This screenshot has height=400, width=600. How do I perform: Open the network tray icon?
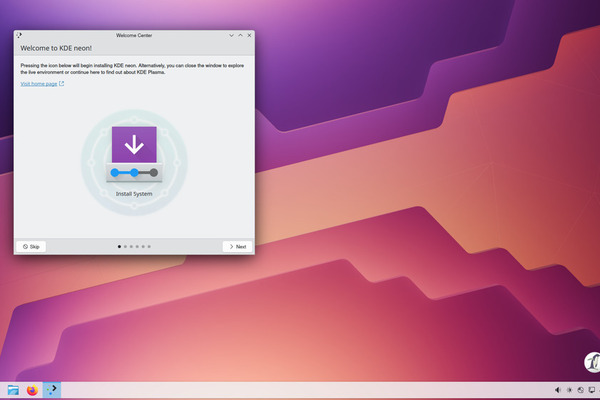581,389
